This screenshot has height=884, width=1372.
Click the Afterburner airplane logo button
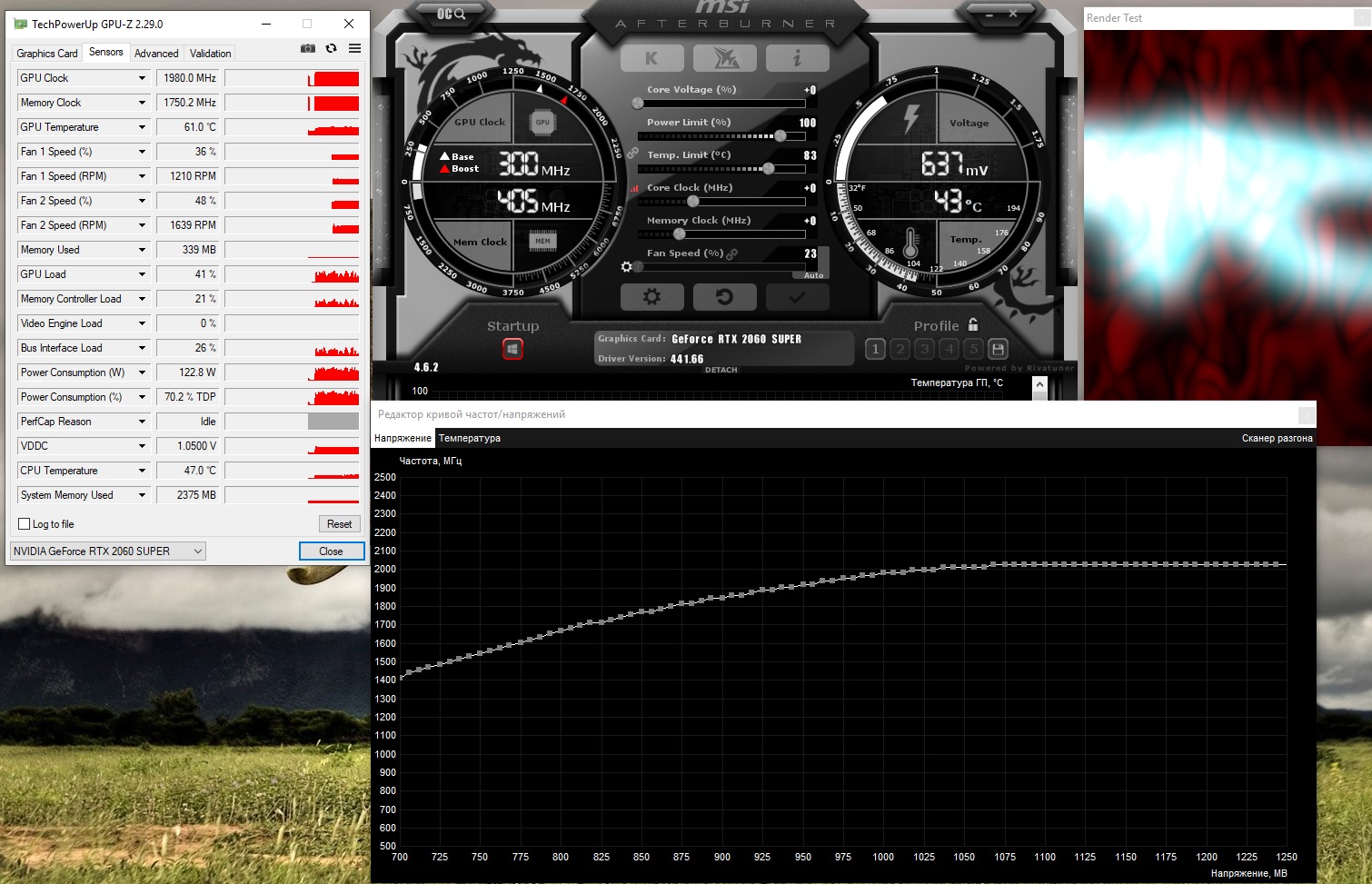tap(724, 58)
